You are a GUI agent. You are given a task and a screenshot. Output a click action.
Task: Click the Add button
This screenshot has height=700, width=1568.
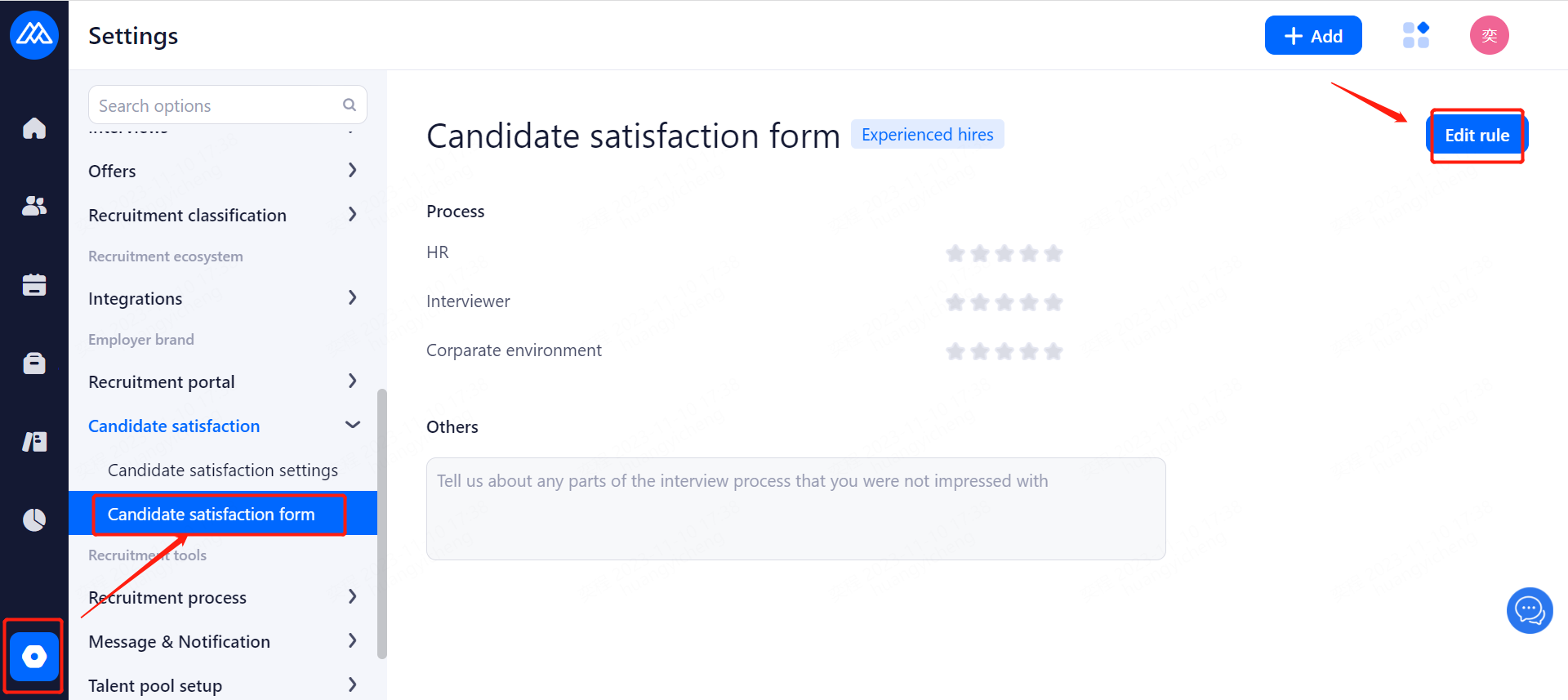tap(1312, 36)
